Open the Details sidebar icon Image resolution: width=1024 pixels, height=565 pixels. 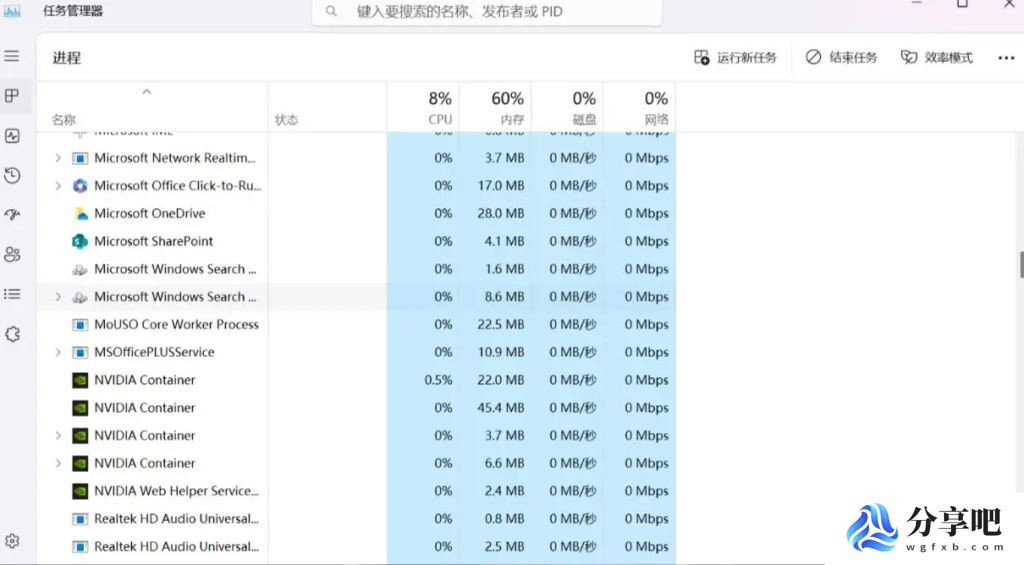[x=12, y=295]
